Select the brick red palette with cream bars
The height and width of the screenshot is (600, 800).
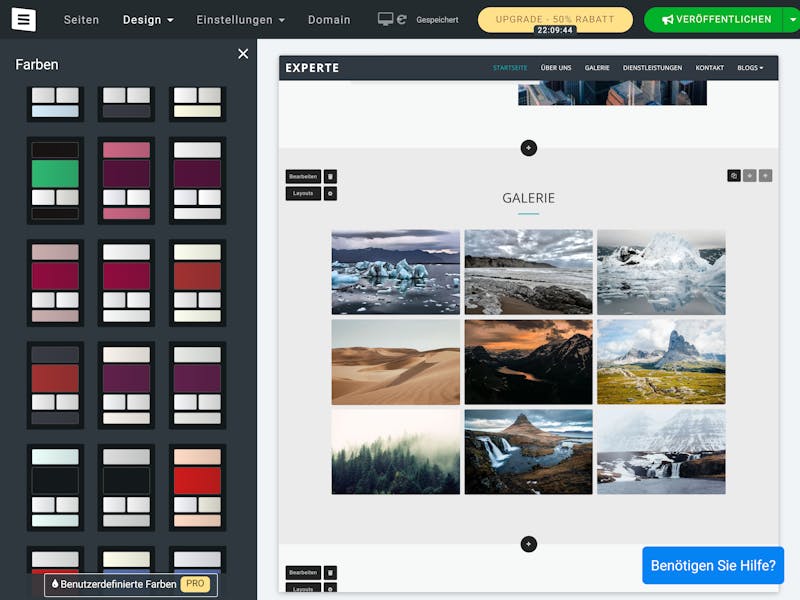click(197, 283)
